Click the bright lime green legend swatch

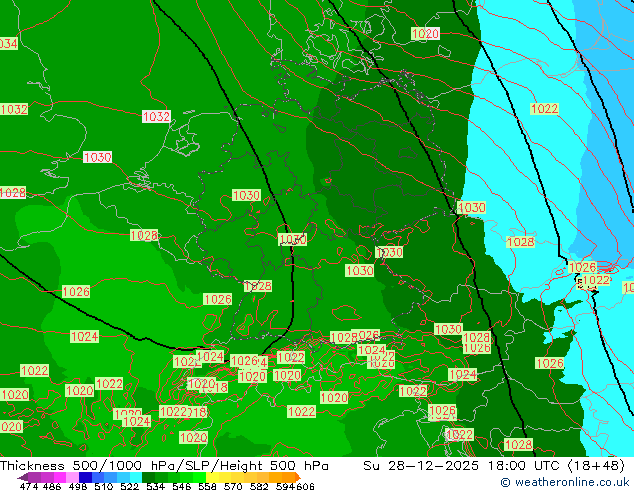tap(200, 477)
